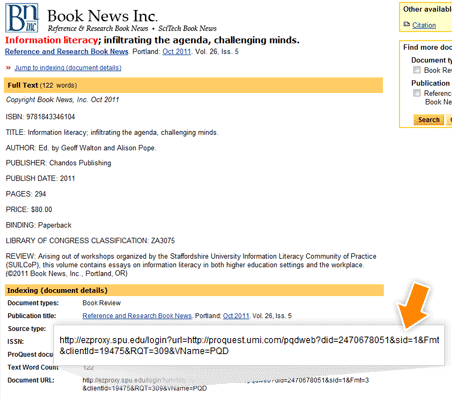Click the Oct 2011 issue link under the title
The height and width of the screenshot is (399, 452).
[x=176, y=52]
